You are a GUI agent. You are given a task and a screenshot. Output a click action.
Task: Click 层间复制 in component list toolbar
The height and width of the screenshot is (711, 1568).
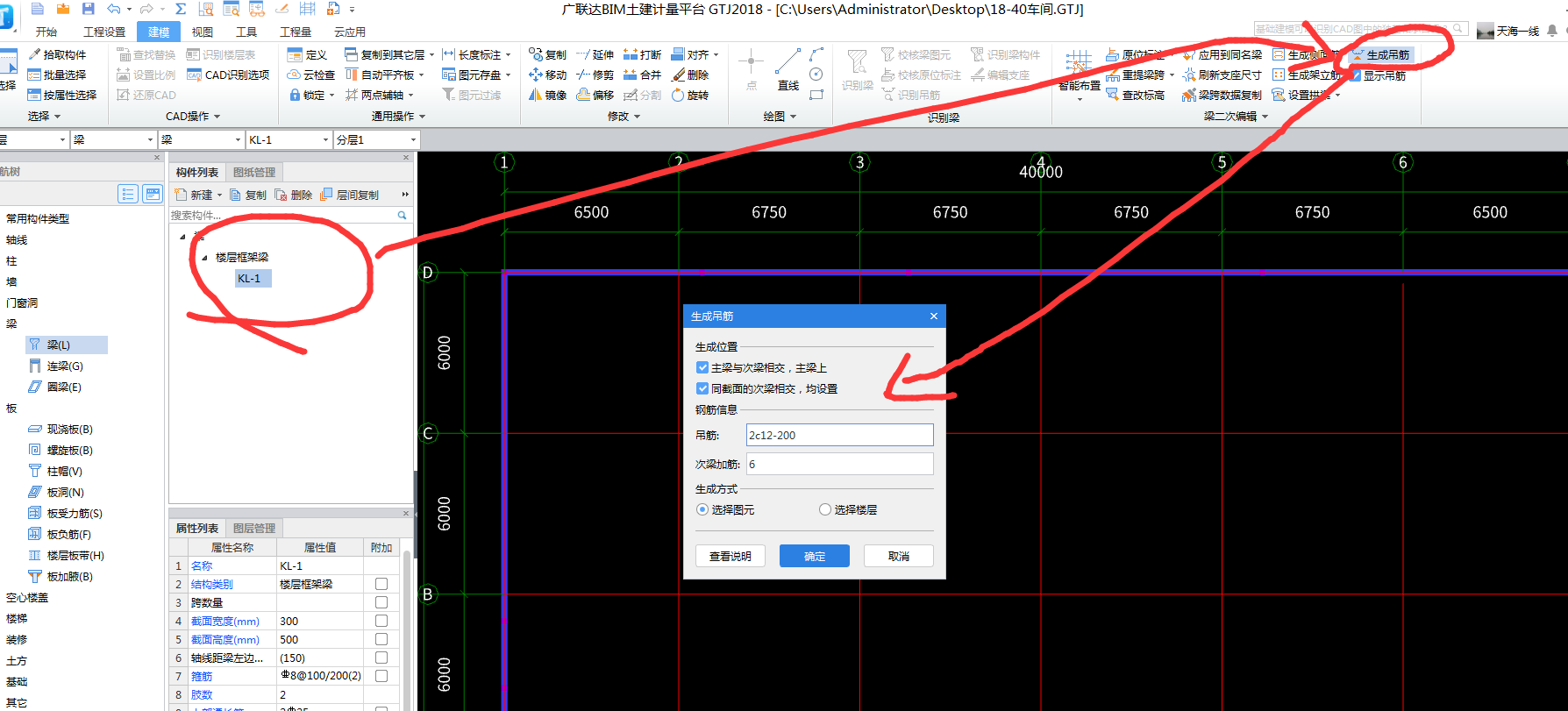(350, 195)
